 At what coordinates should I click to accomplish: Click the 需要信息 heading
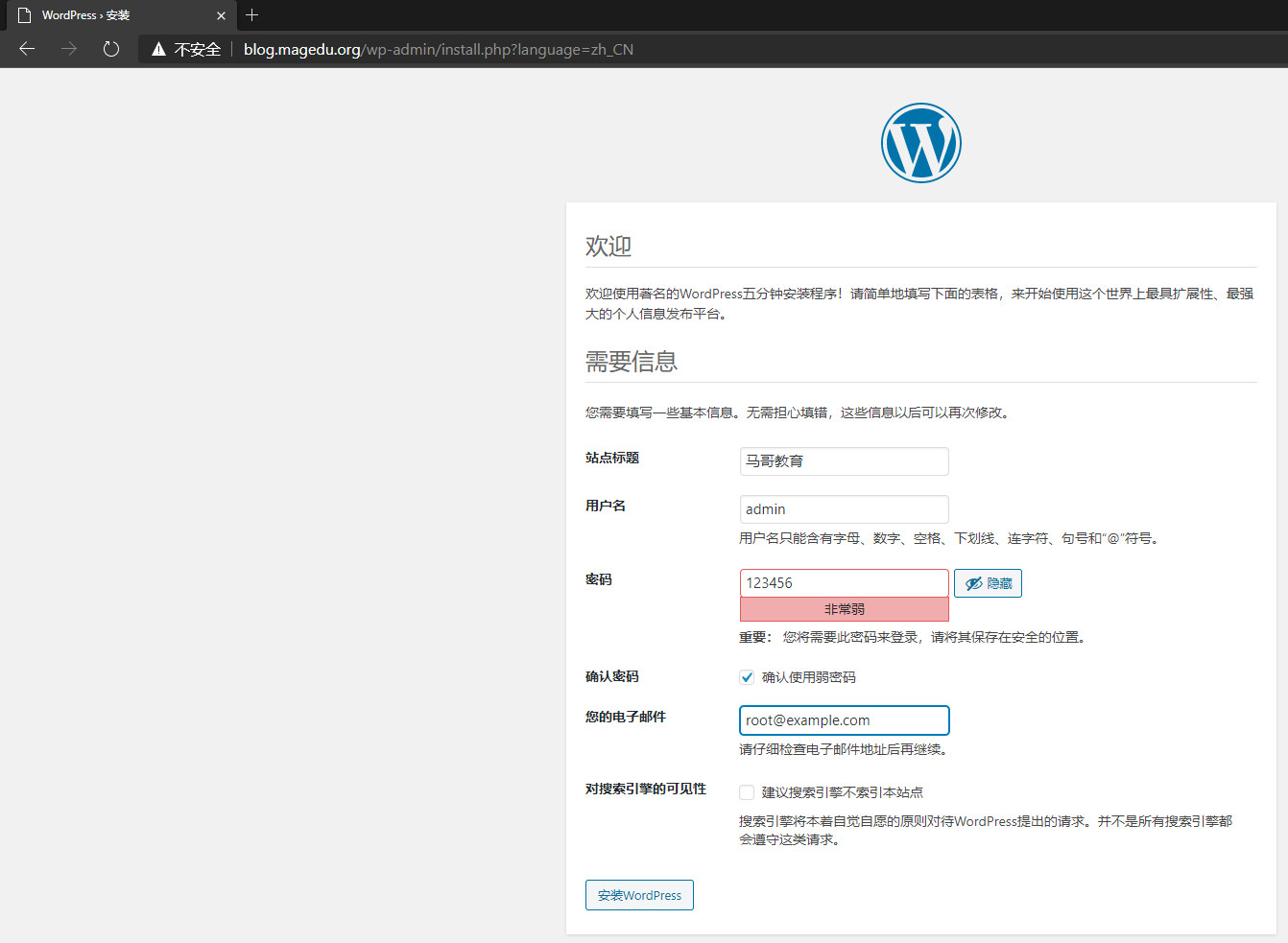[x=632, y=362]
